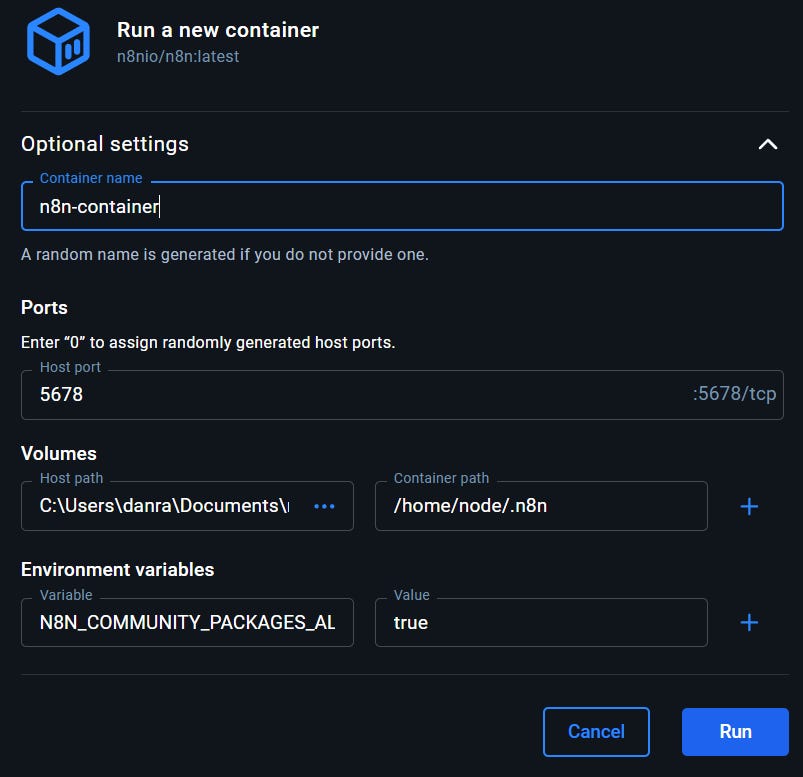Edit the environment Value field
Image resolution: width=803 pixels, height=777 pixels.
[x=541, y=622]
